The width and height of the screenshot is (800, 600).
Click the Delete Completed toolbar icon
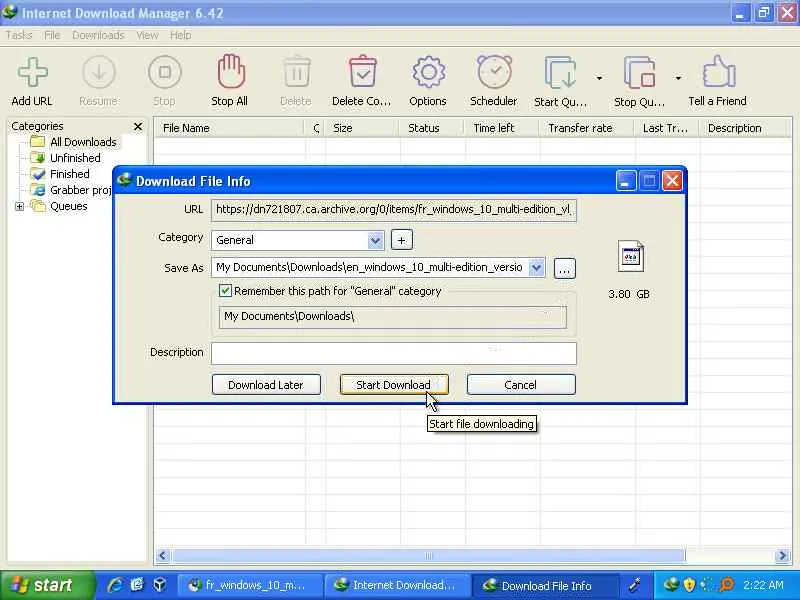click(362, 71)
